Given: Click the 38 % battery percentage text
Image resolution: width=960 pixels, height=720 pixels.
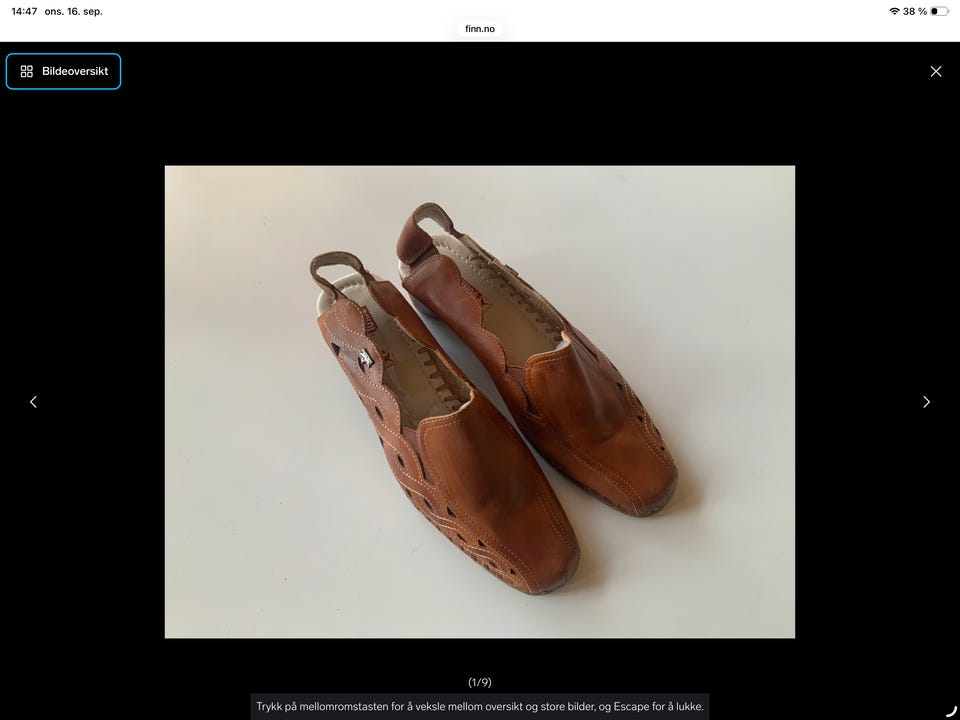Looking at the screenshot, I should pos(915,11).
